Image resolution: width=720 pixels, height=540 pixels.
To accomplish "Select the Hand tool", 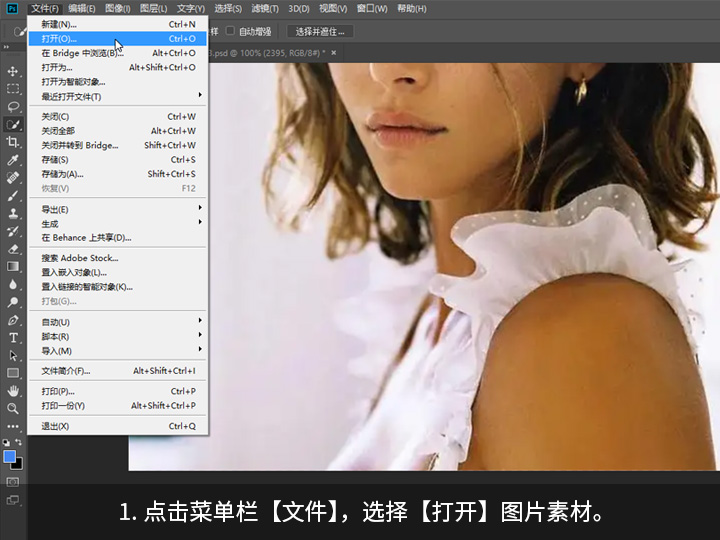I will pyautogui.click(x=13, y=391).
